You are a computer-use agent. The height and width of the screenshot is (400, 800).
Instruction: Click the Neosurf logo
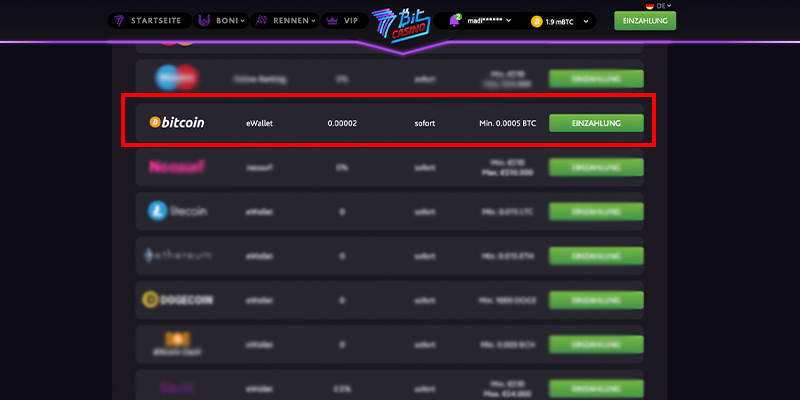(177, 167)
